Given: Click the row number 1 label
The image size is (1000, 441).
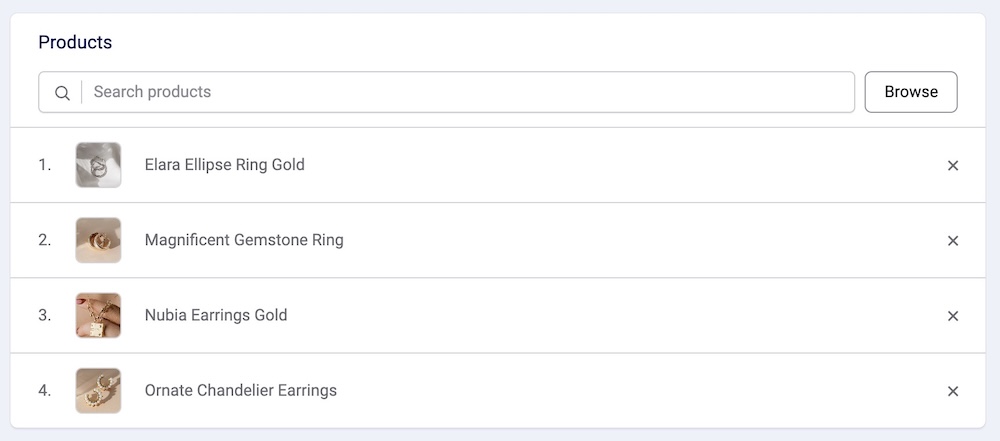Looking at the screenshot, I should pos(45,165).
